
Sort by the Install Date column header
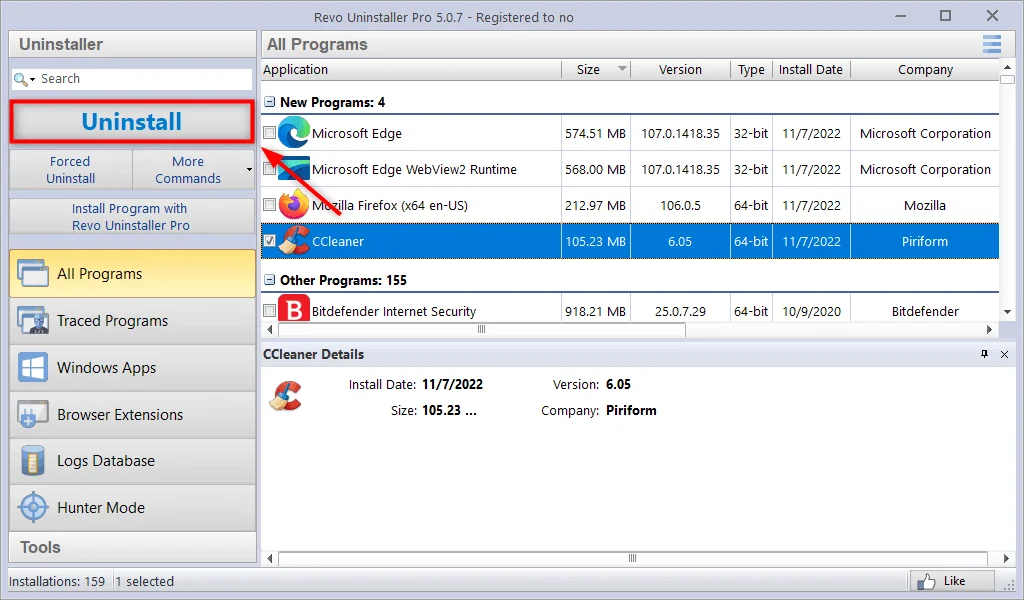coord(811,69)
